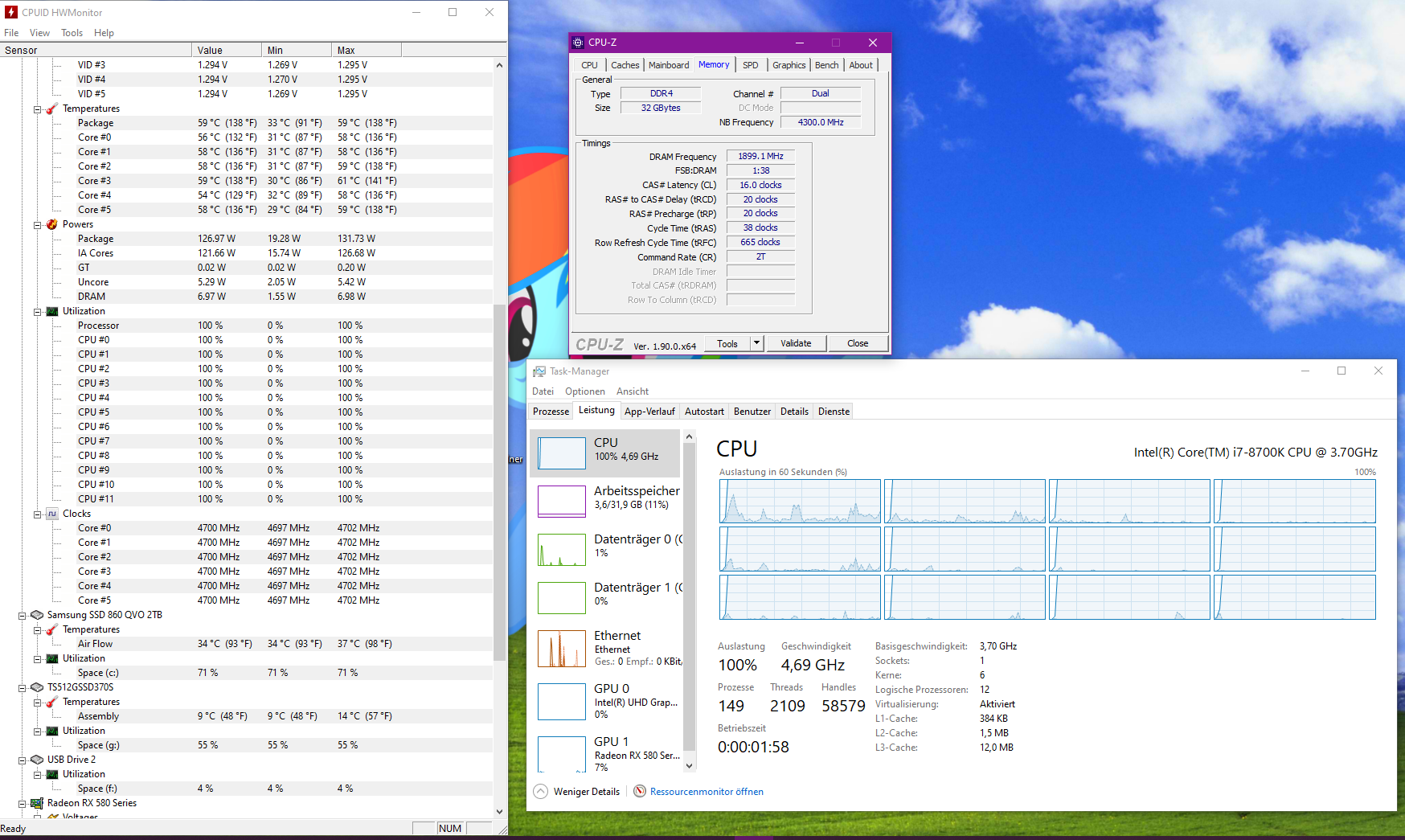
Task: Click the Task-Manager sidebar scroll up arrow
Action: (x=689, y=436)
